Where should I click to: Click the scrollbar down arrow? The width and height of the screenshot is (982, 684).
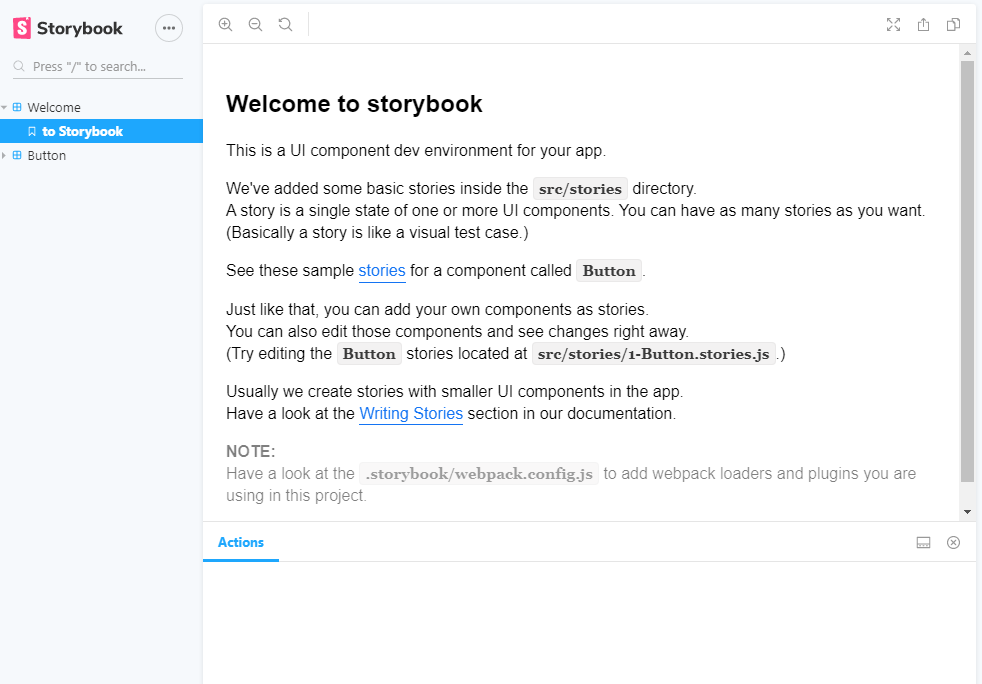click(x=967, y=512)
